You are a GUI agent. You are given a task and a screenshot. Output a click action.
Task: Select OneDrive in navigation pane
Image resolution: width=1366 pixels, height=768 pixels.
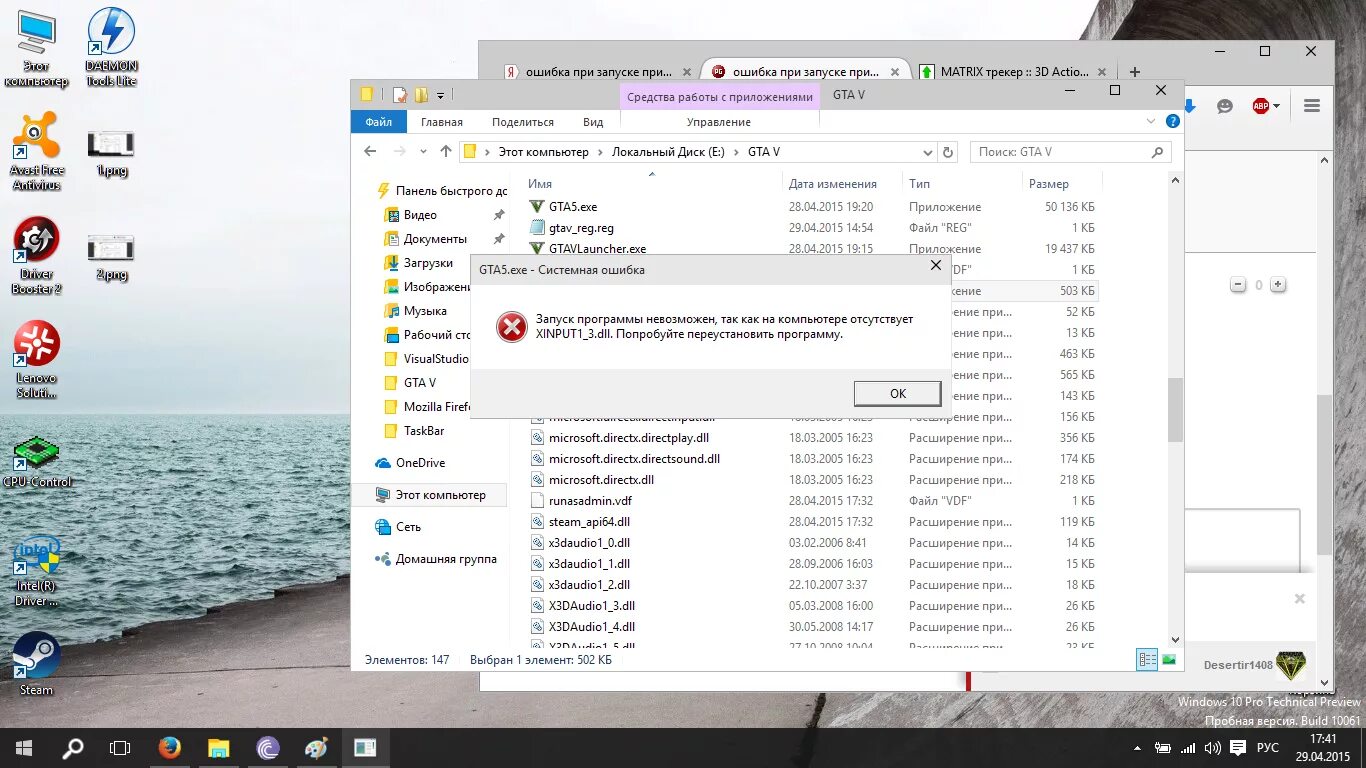click(420, 463)
